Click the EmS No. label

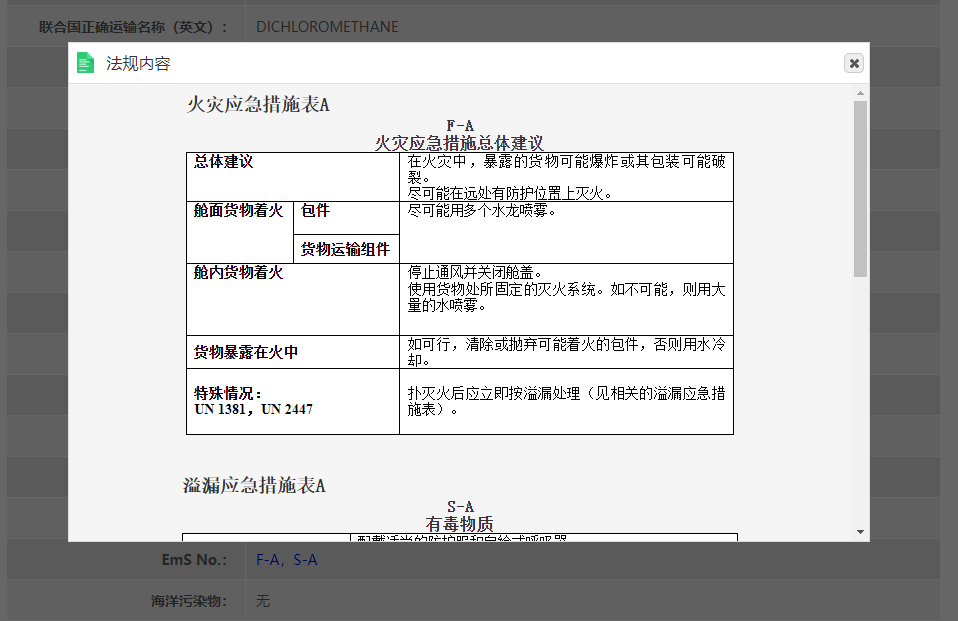pyautogui.click(x=194, y=560)
